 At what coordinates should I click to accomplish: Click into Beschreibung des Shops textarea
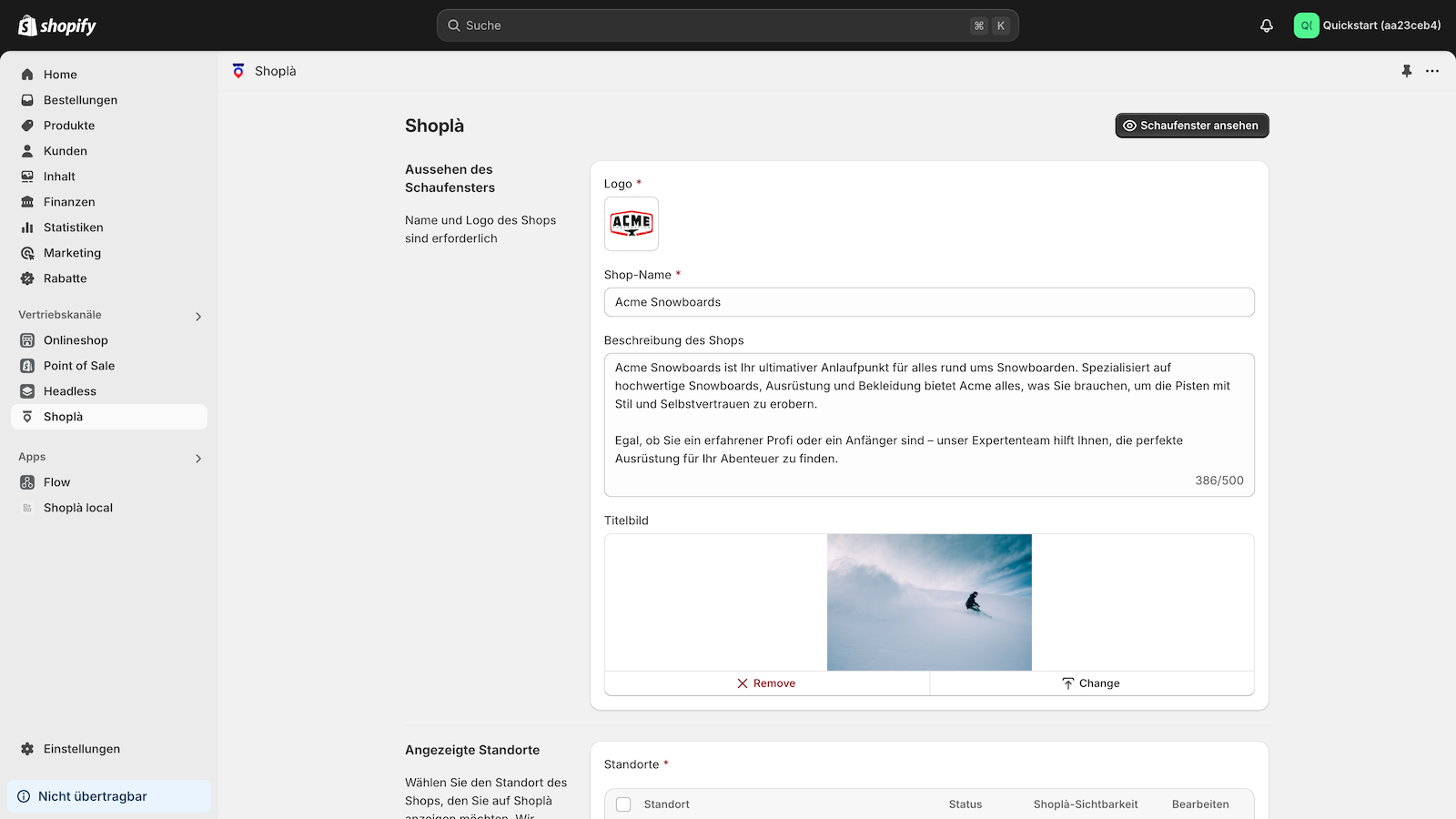[x=929, y=425]
